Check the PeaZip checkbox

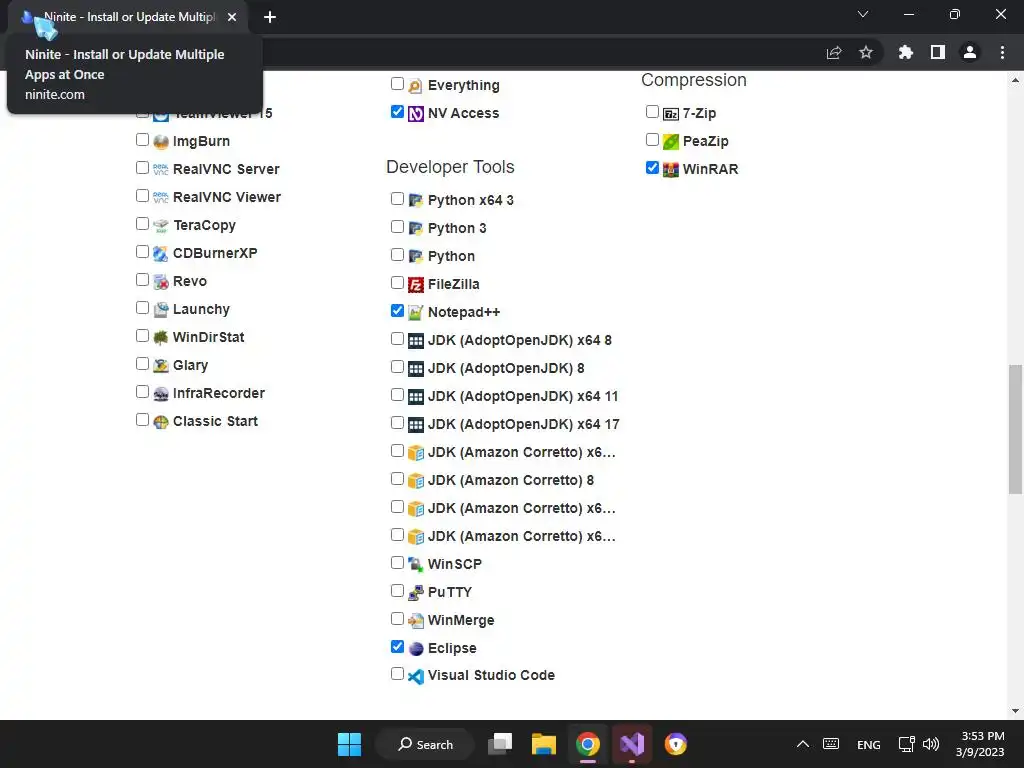(x=652, y=140)
